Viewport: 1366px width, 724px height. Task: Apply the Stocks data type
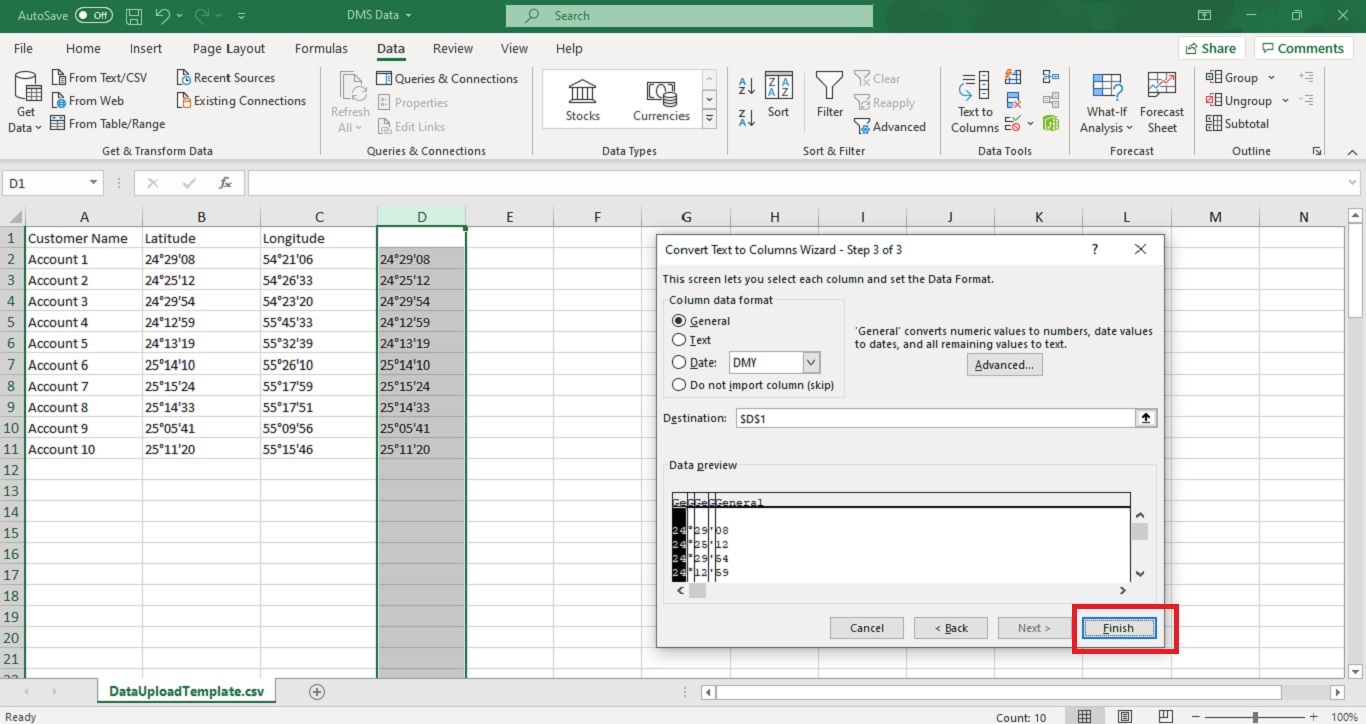(x=581, y=97)
